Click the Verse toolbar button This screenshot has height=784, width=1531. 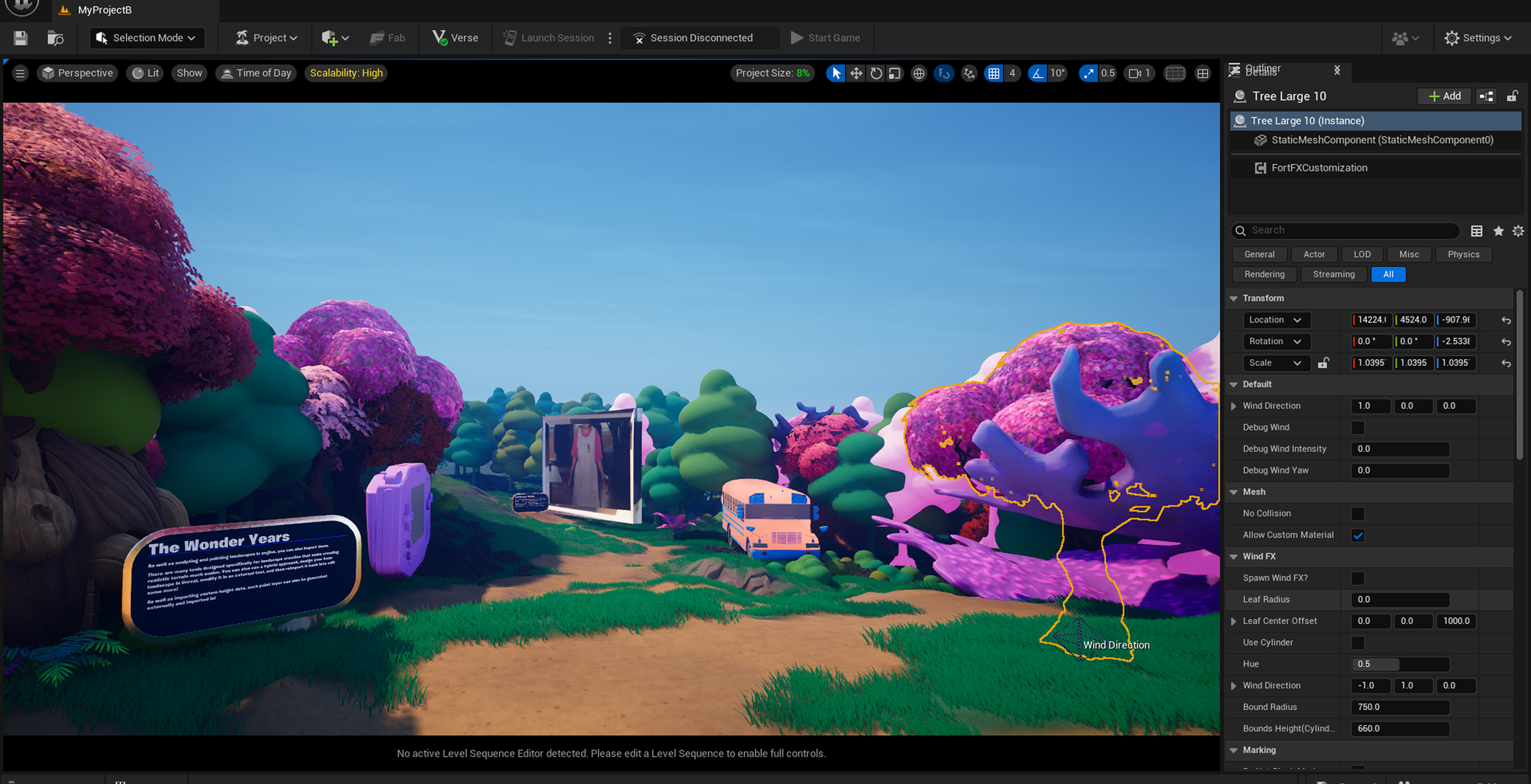(455, 38)
